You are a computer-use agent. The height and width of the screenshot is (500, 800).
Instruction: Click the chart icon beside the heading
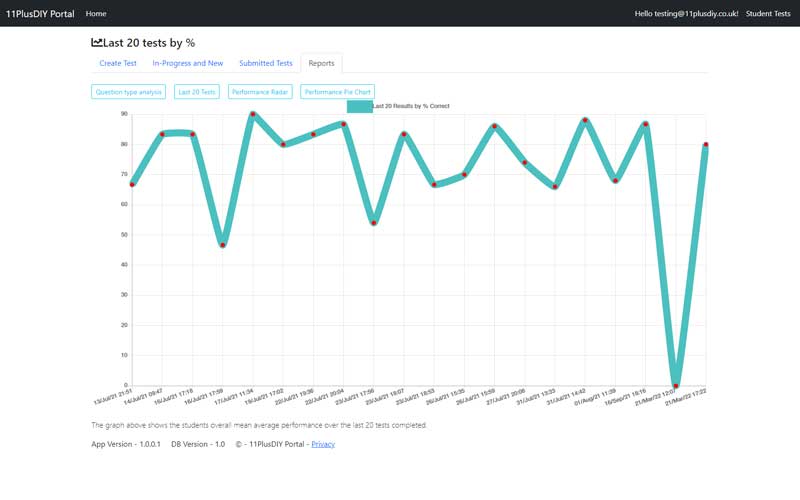pyautogui.click(x=97, y=43)
